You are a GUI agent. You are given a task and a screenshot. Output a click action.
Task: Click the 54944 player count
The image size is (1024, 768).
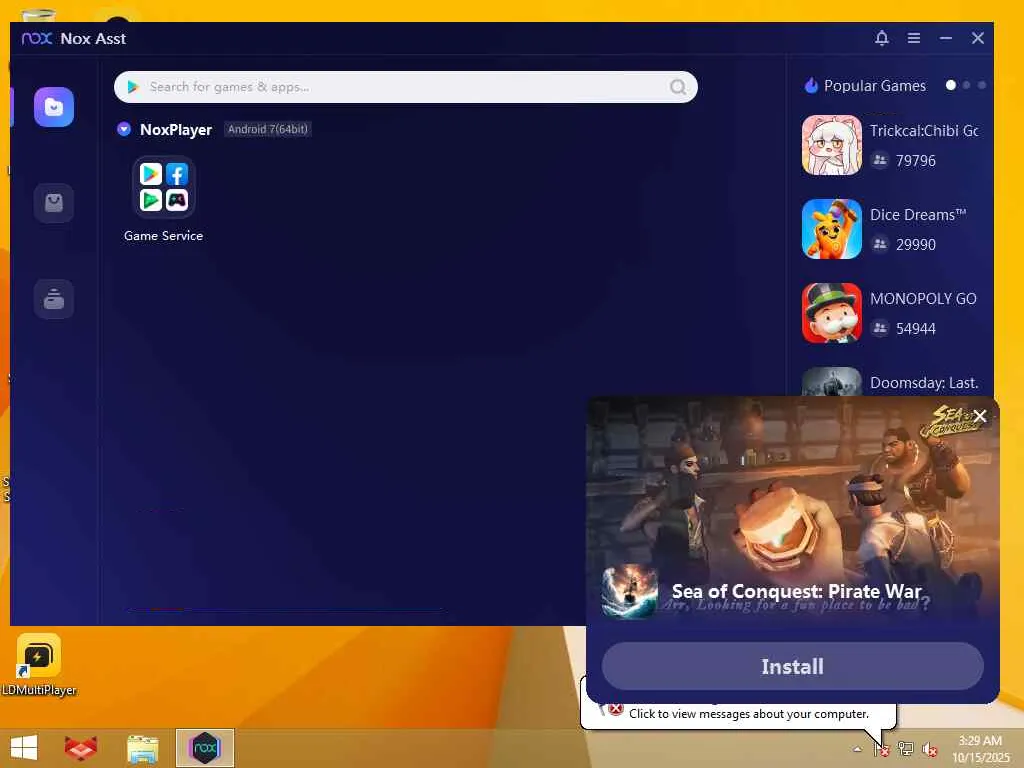[916, 328]
